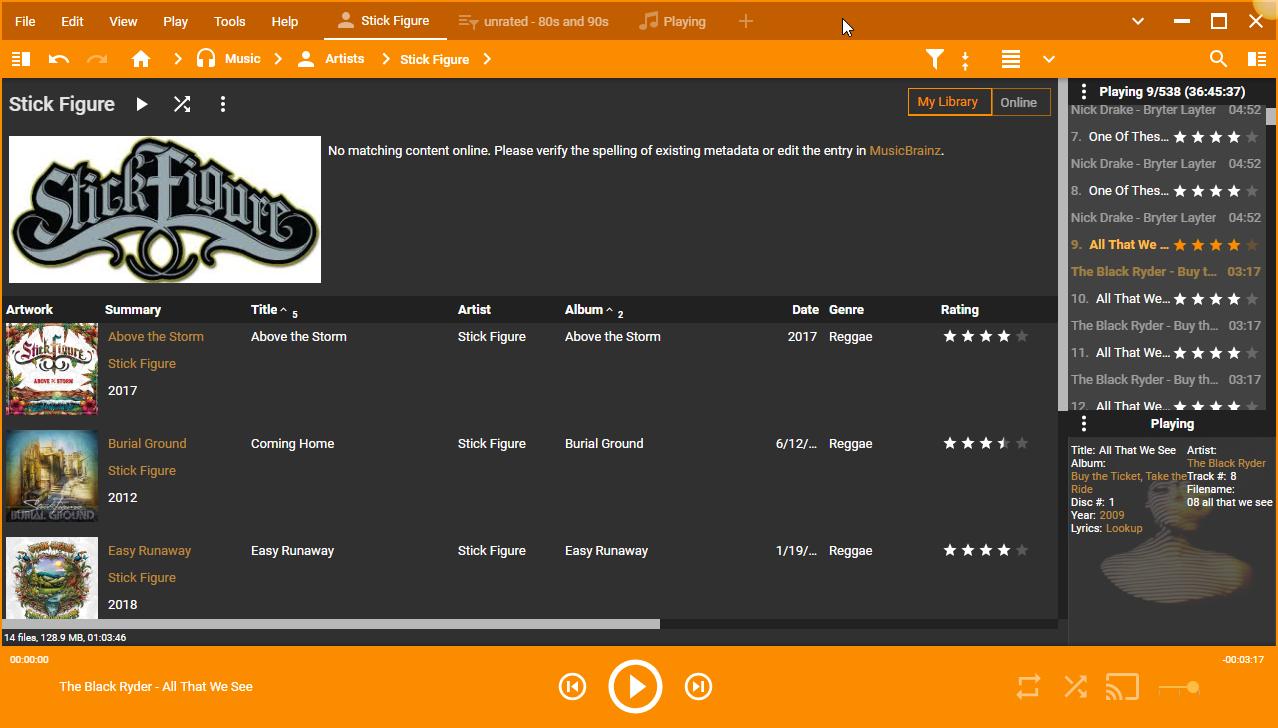
Task: Expand the chevron after the Music breadcrumb
Action: point(279,59)
